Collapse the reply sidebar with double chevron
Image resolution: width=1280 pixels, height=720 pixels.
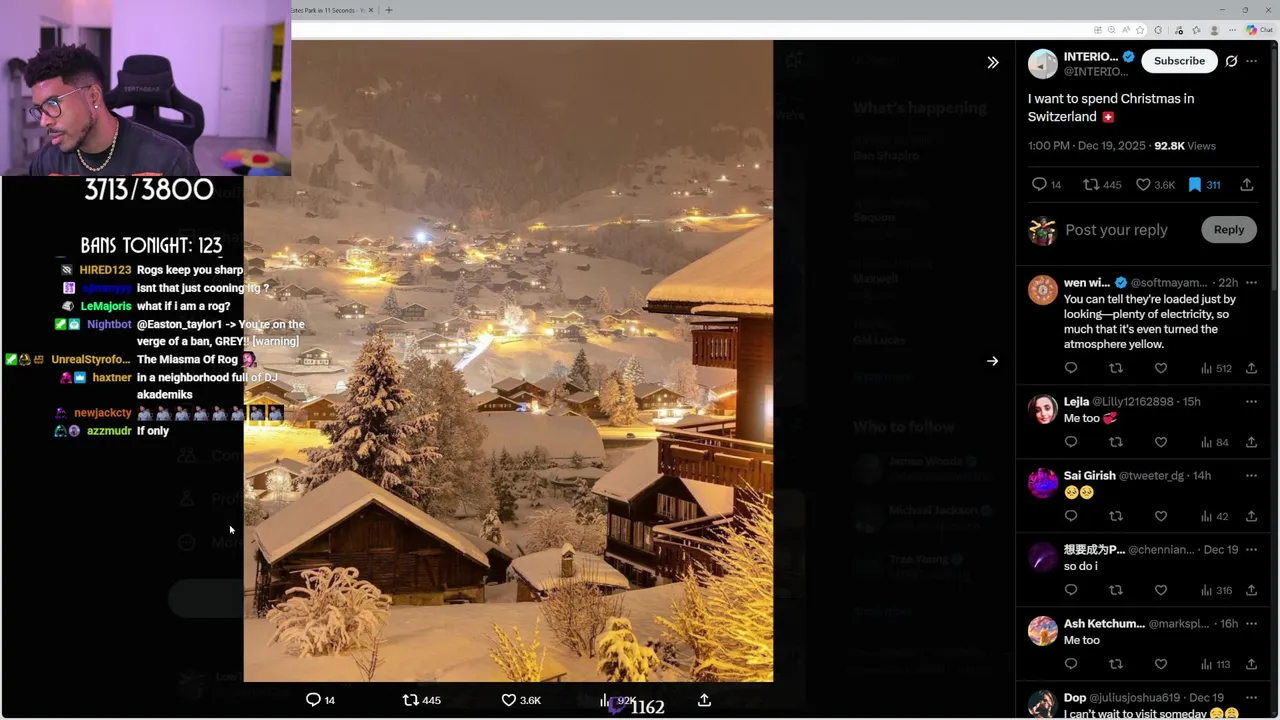993,62
